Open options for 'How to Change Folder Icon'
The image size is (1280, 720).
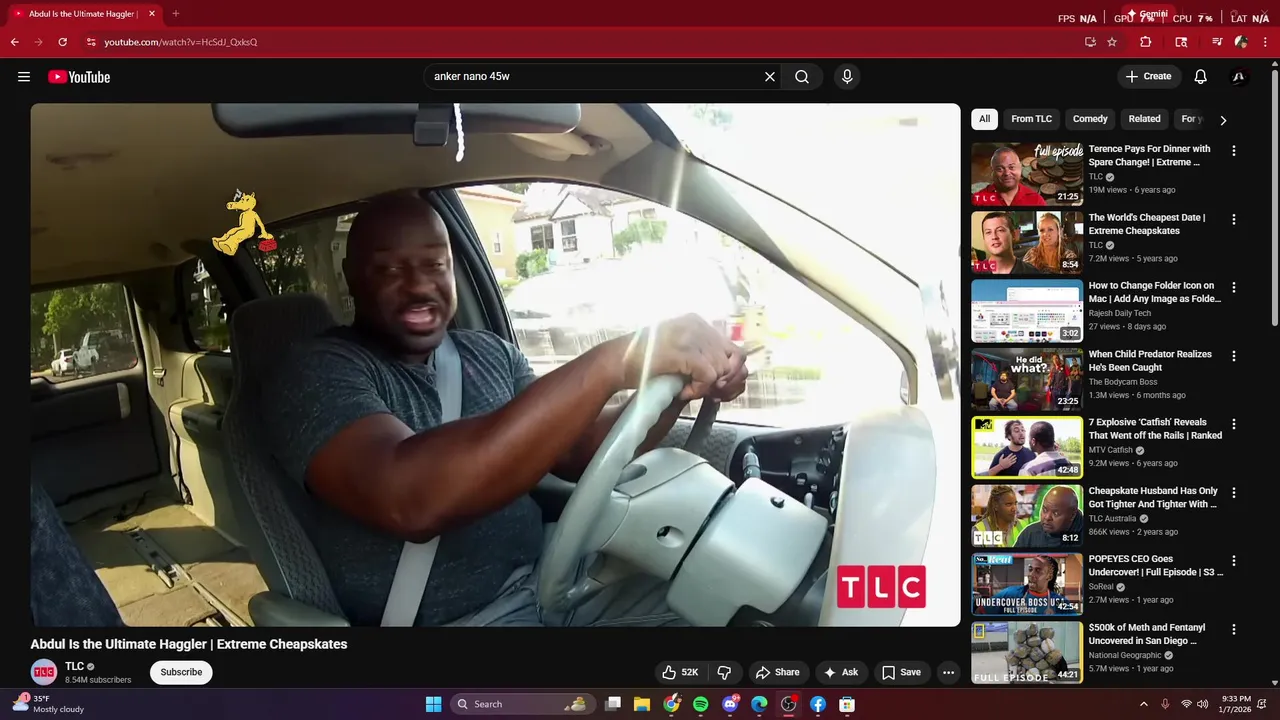[1233, 287]
